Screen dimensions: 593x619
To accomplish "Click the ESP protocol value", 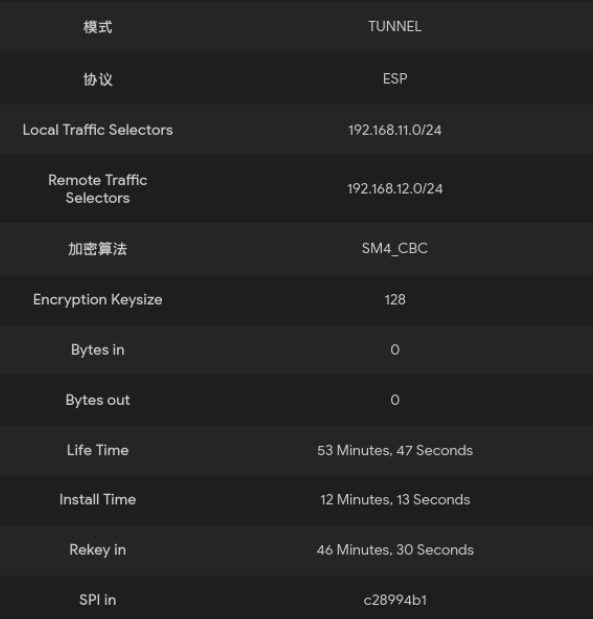I will point(395,79).
